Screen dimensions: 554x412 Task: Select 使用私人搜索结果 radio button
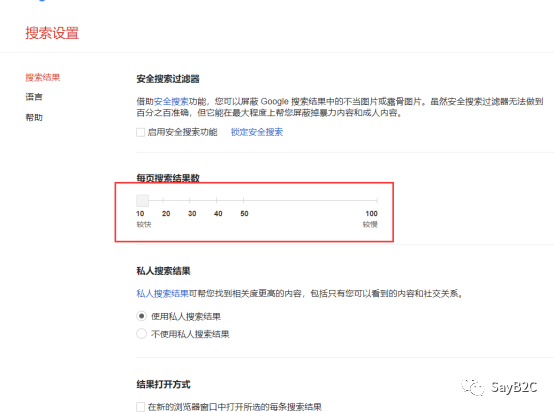click(141, 316)
